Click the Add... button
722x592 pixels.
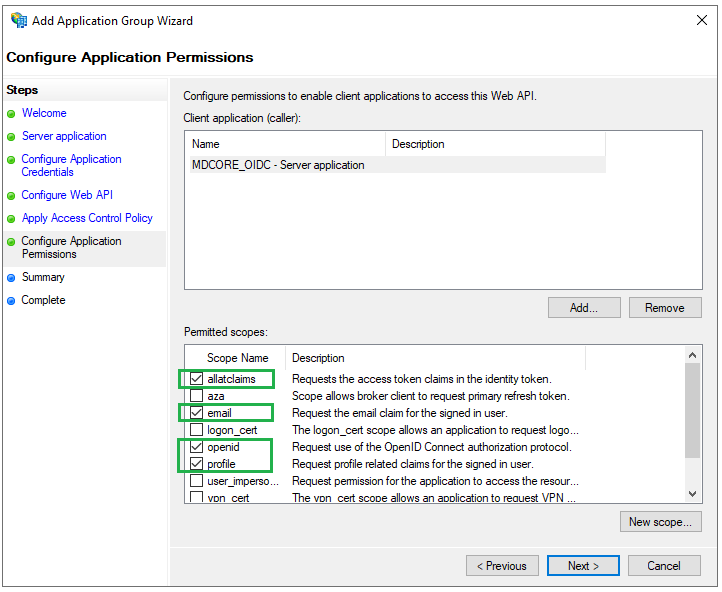pos(584,308)
